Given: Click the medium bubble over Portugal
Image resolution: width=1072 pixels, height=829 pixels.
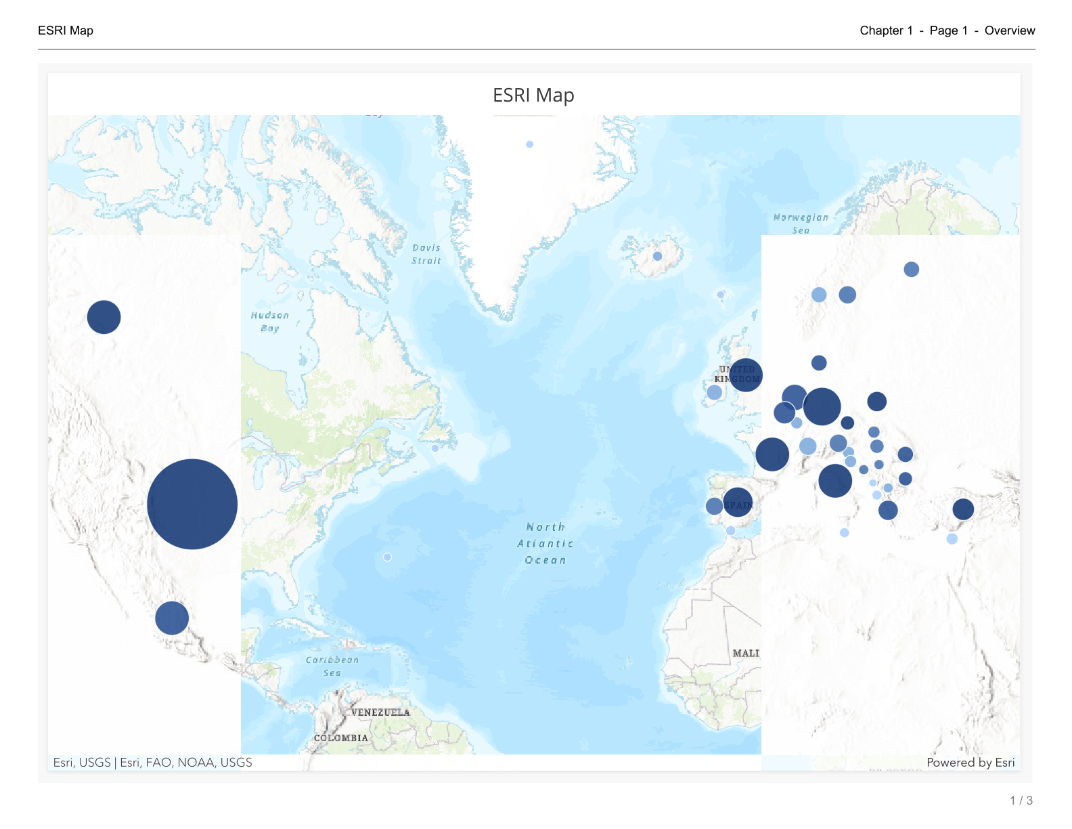Looking at the screenshot, I should coord(714,506).
